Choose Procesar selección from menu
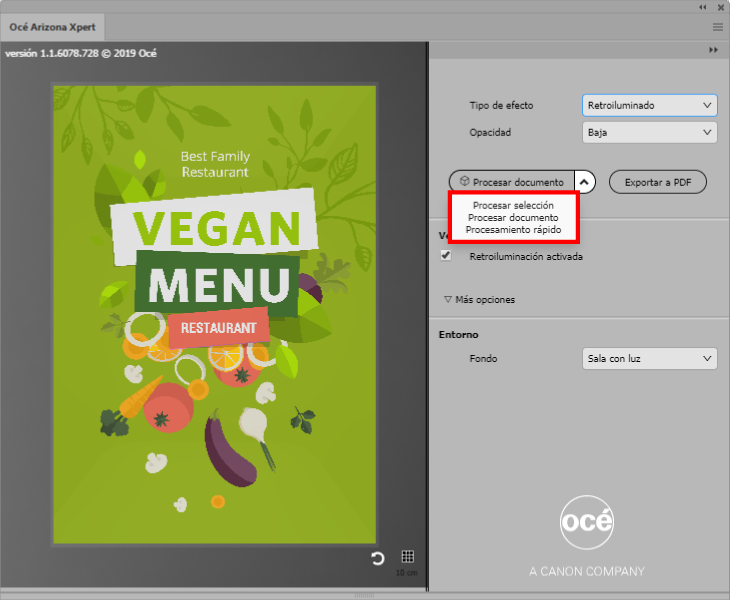 pos(513,205)
